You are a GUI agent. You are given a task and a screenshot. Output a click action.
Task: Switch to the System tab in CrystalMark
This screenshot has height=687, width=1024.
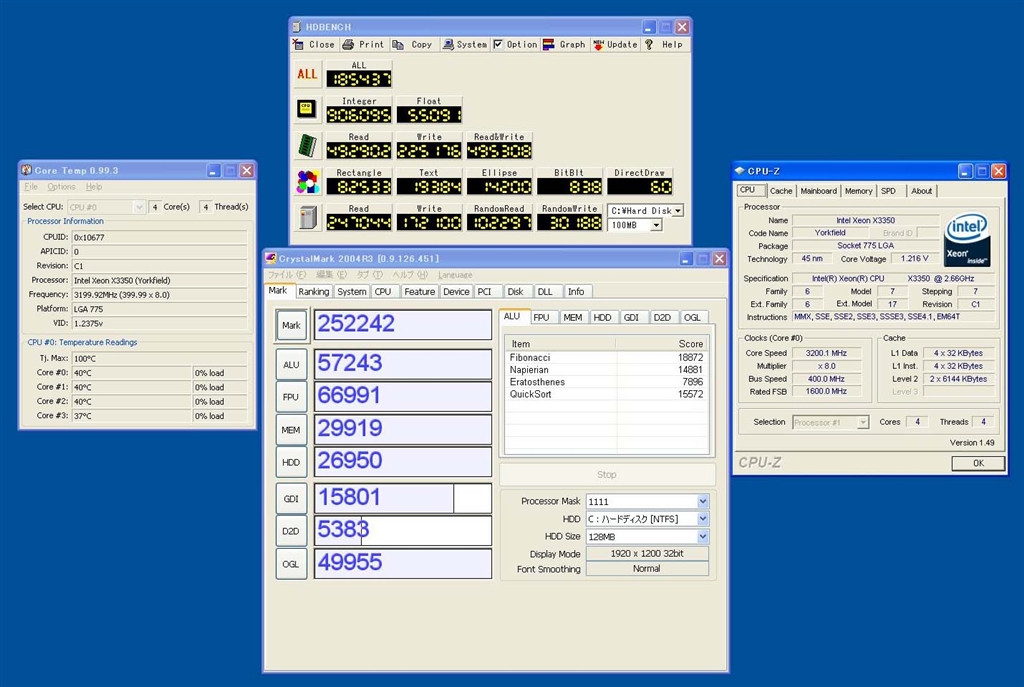click(351, 292)
